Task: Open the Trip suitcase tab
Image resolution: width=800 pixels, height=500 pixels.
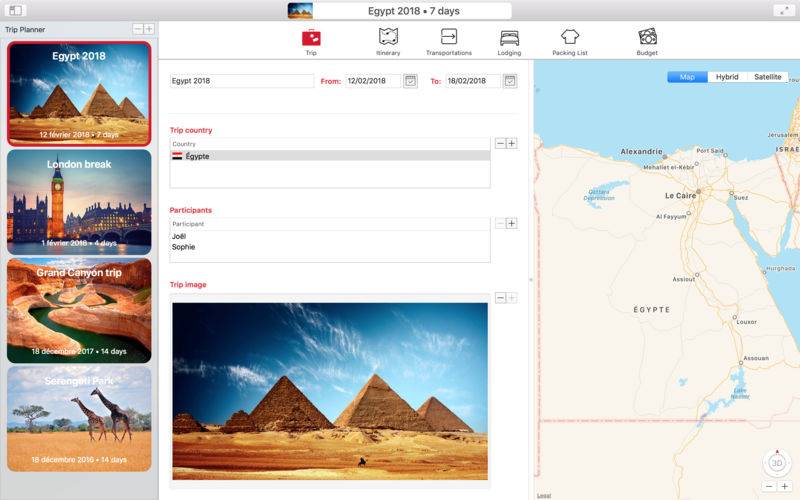Action: point(311,42)
